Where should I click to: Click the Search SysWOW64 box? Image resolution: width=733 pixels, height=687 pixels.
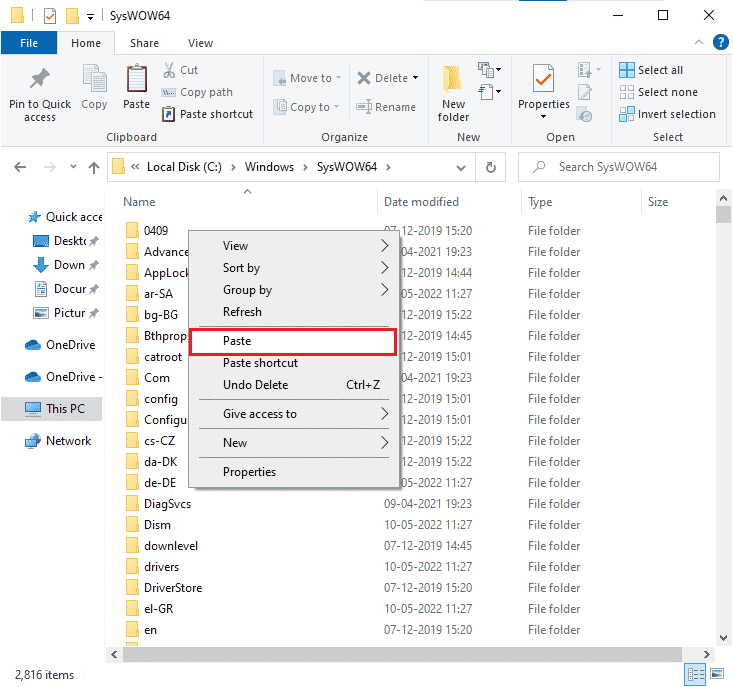click(618, 167)
